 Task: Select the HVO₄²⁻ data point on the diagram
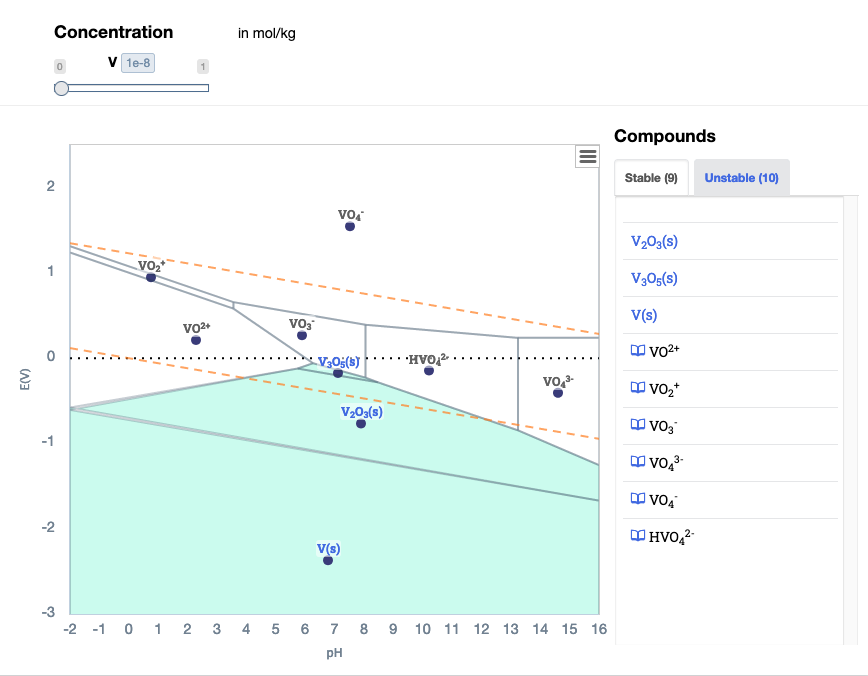tap(428, 369)
